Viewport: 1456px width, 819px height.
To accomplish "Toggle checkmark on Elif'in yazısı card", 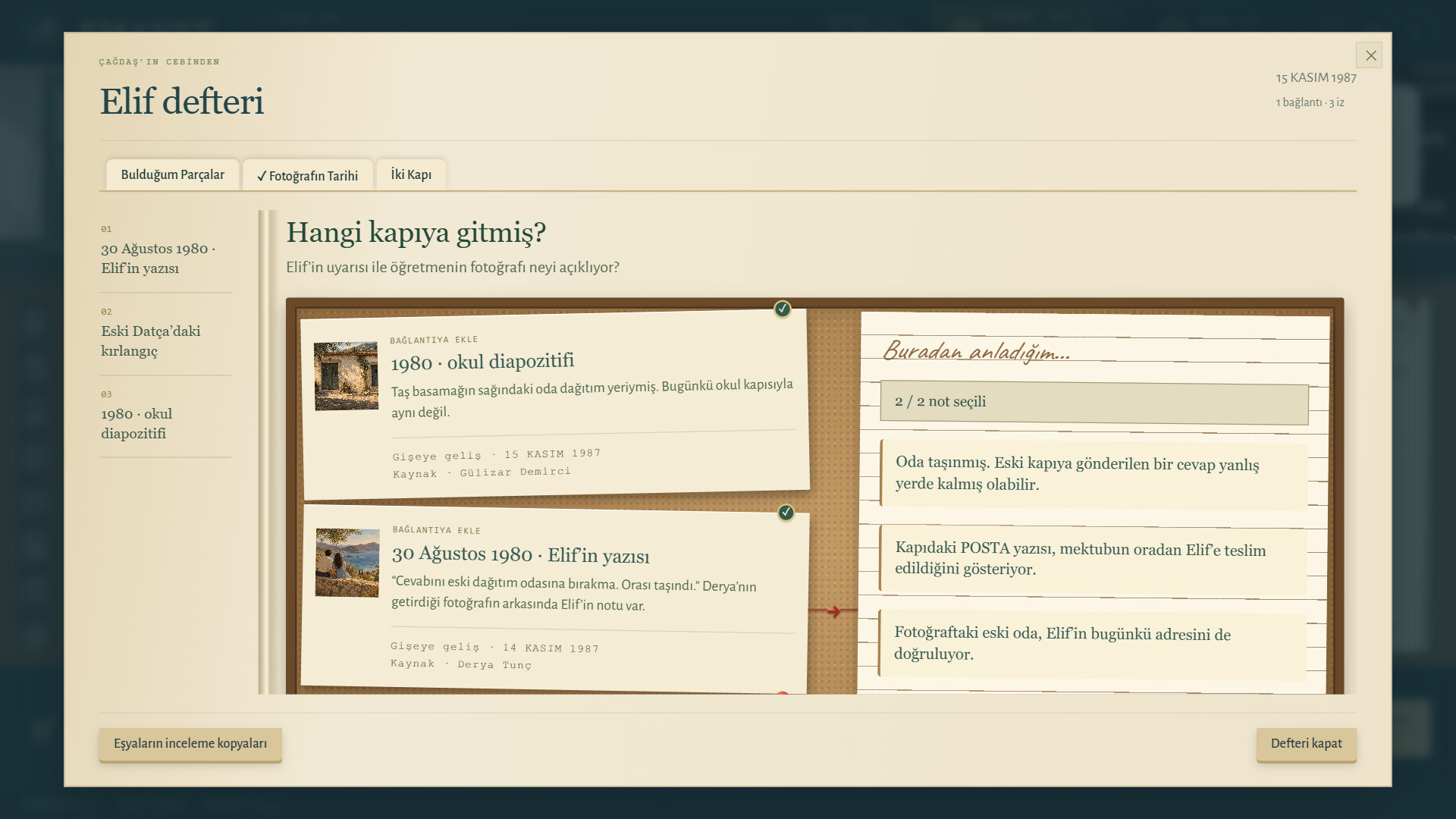I will [x=786, y=513].
